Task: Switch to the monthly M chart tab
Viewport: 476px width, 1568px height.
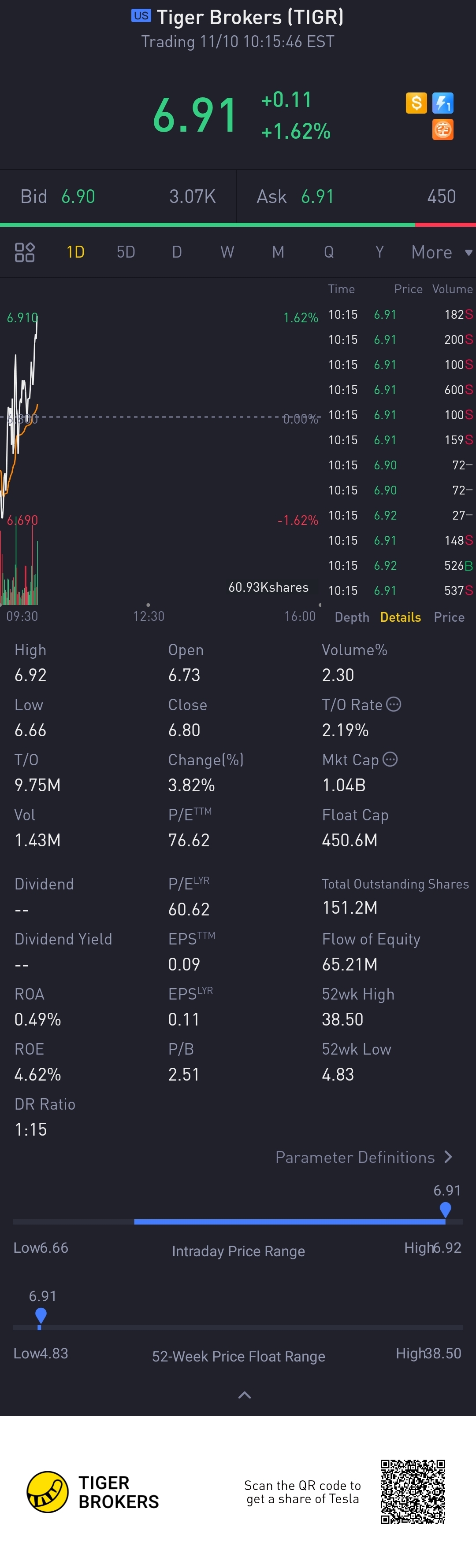Action: pos(278,252)
